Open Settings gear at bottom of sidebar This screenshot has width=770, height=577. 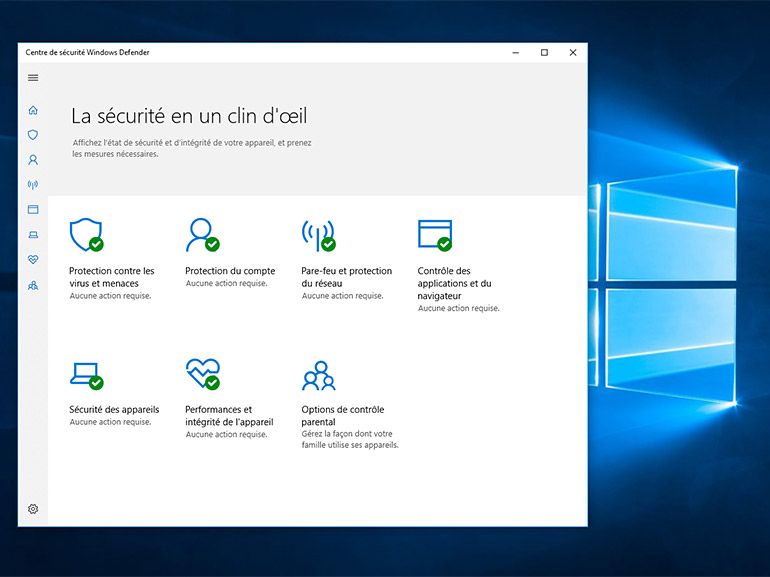pyautogui.click(x=33, y=509)
